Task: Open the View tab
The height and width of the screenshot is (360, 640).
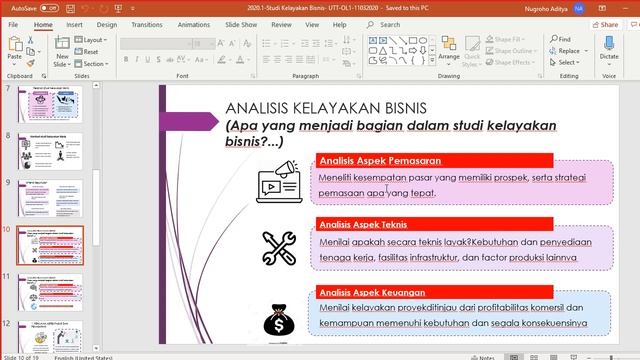Action: (312, 24)
